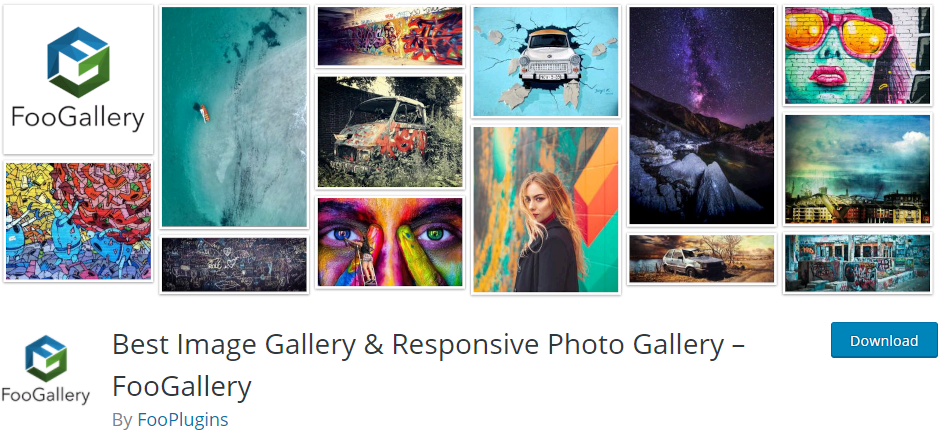Open the abandoned car in field photo
941x439 pixels.
pos(702,258)
